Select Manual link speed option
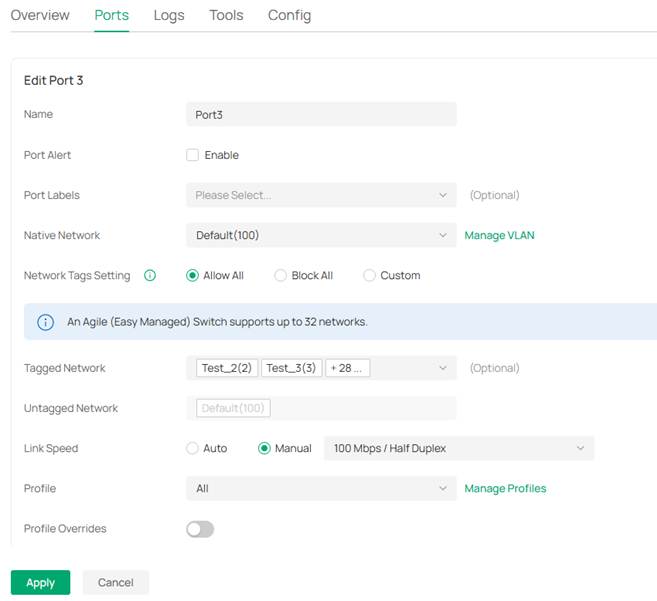 (x=265, y=449)
